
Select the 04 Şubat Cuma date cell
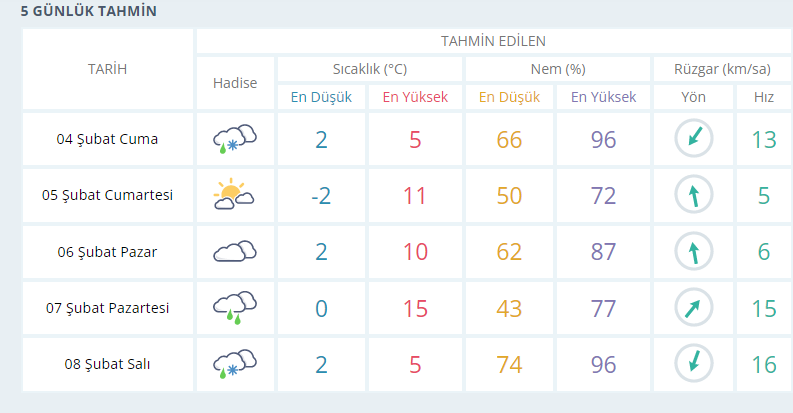click(108, 139)
